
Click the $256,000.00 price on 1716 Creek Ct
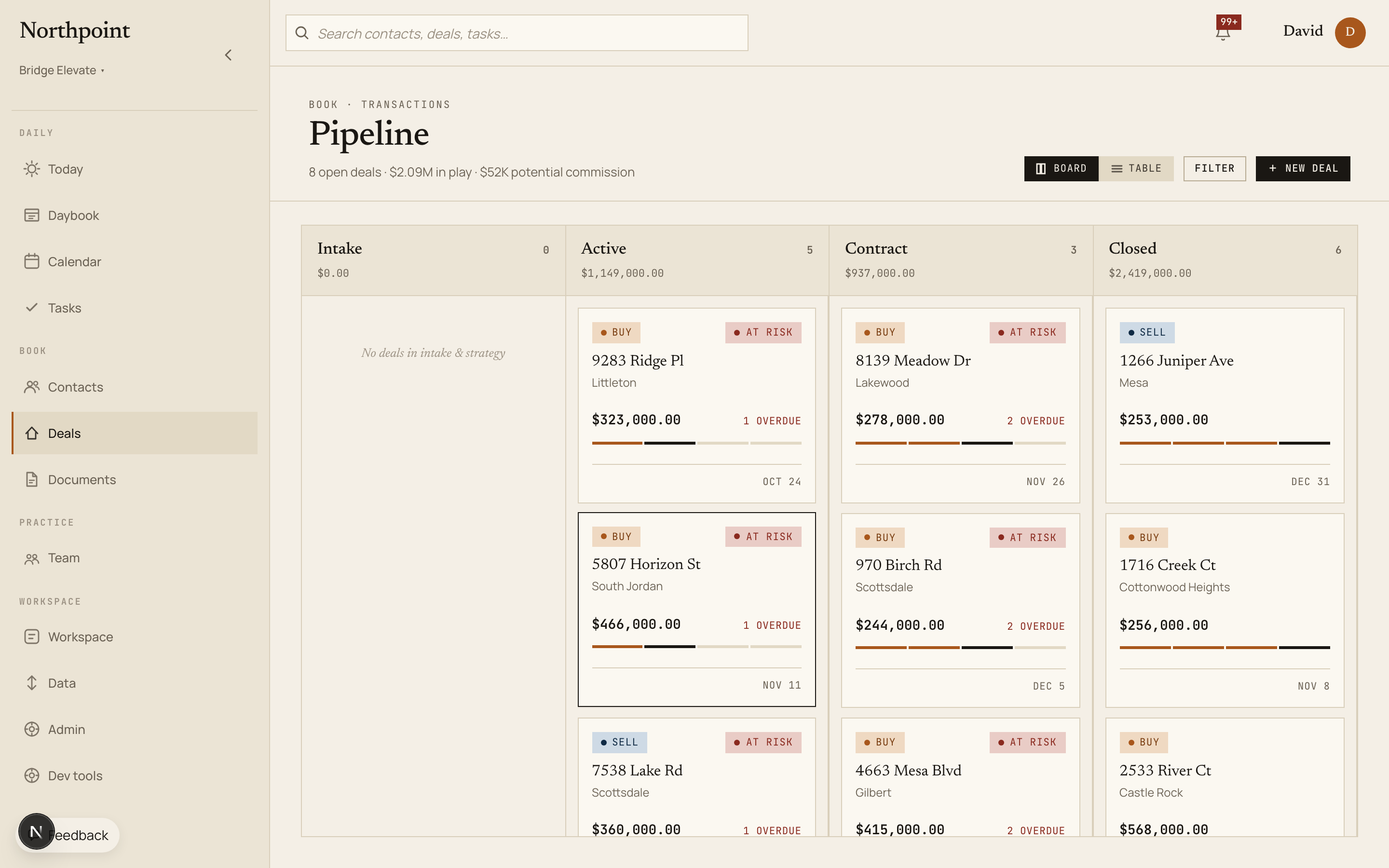[1163, 625]
